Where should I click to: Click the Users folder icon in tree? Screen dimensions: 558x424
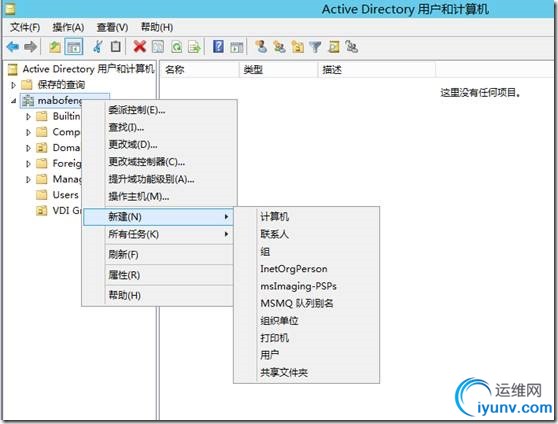click(x=42, y=195)
